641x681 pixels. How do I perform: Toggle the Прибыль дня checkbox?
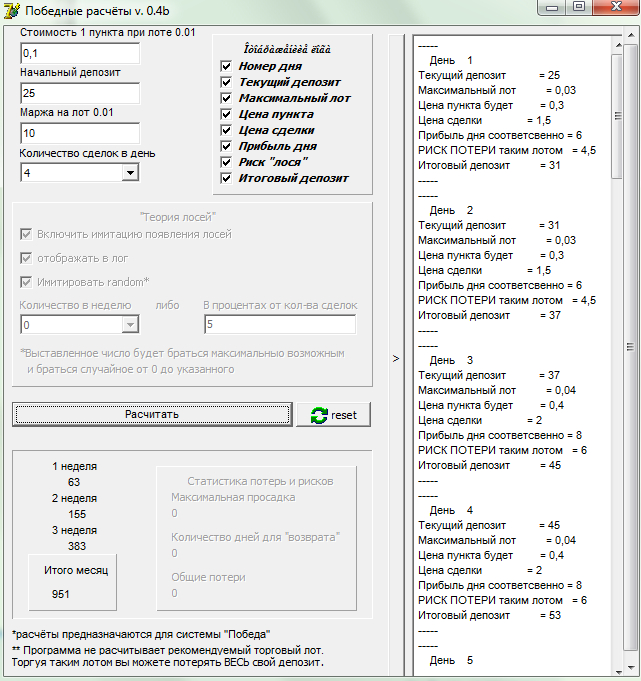[x=226, y=146]
